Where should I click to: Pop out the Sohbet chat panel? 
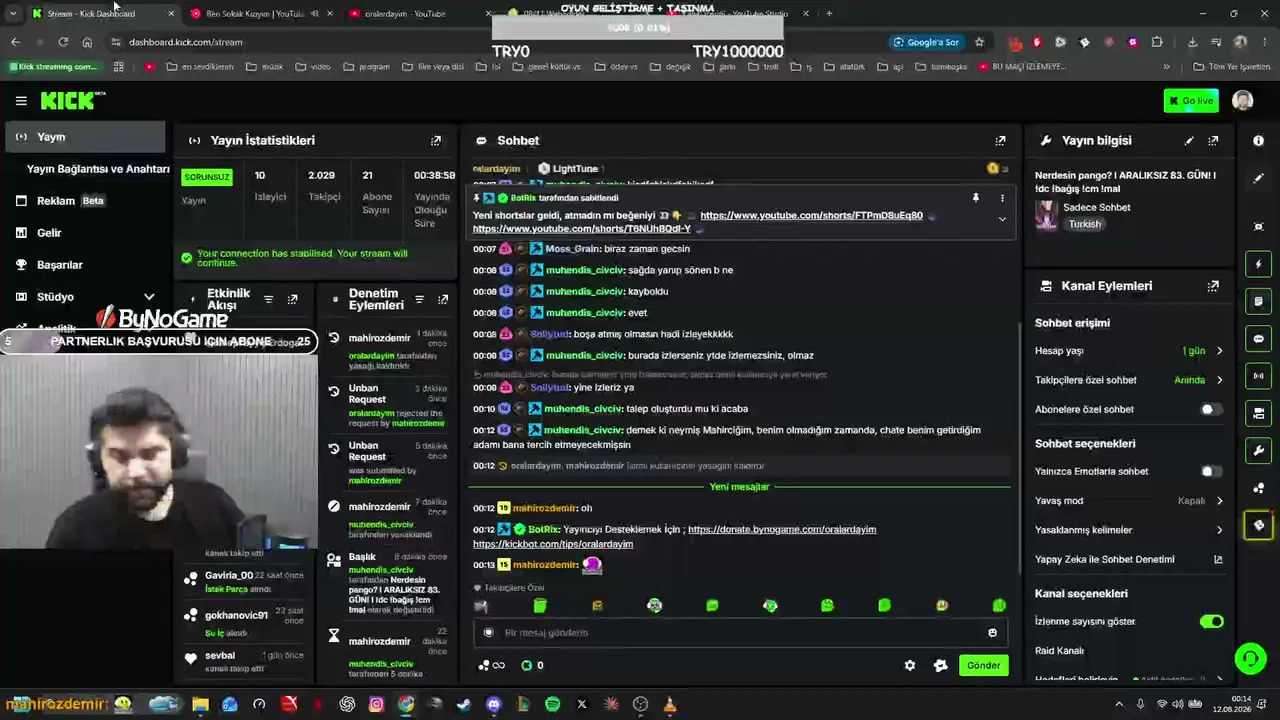(x=1000, y=141)
